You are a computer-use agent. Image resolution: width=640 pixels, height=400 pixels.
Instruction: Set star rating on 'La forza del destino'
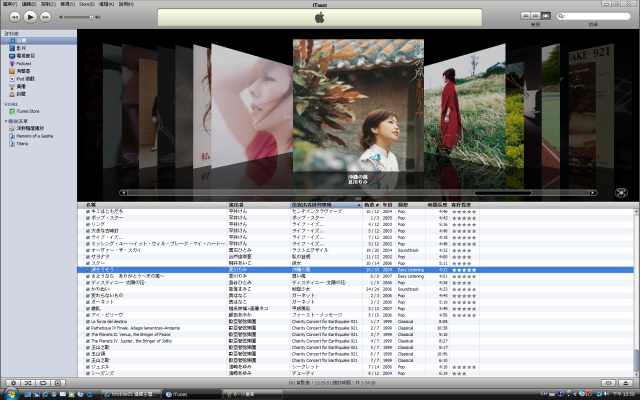[x=464, y=322]
